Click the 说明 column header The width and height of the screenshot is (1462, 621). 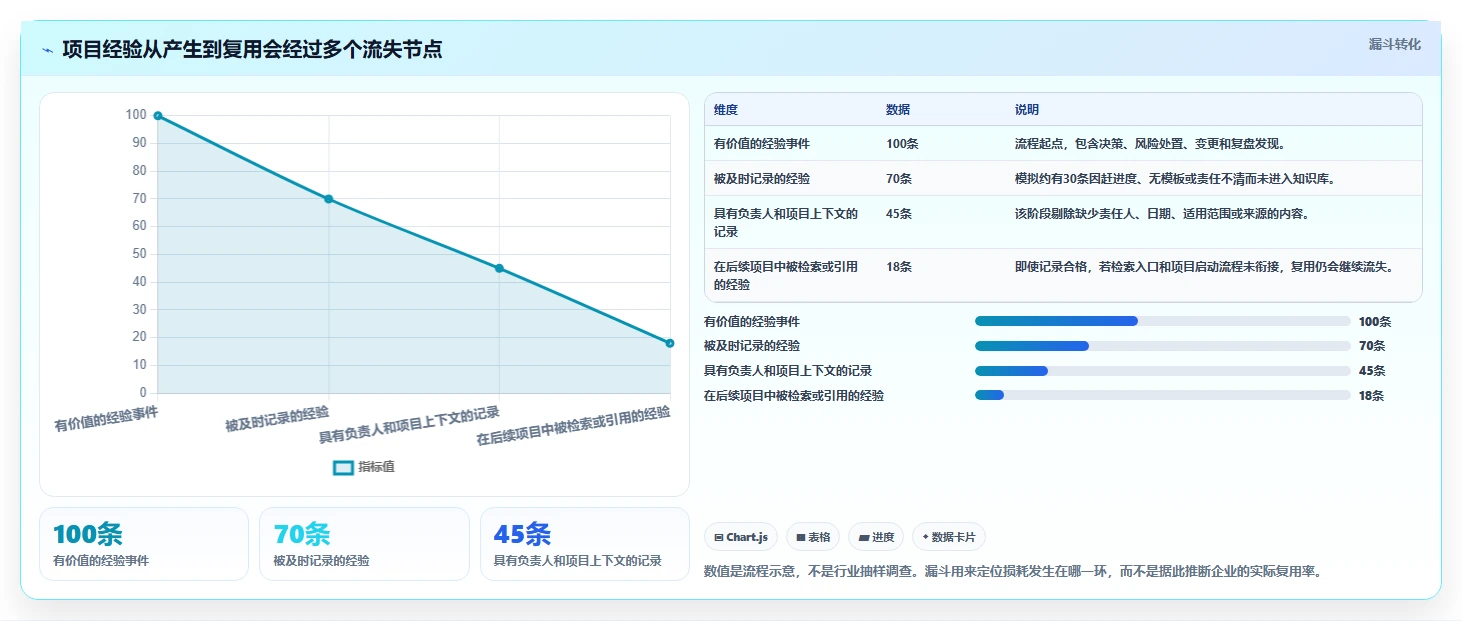1027,110
